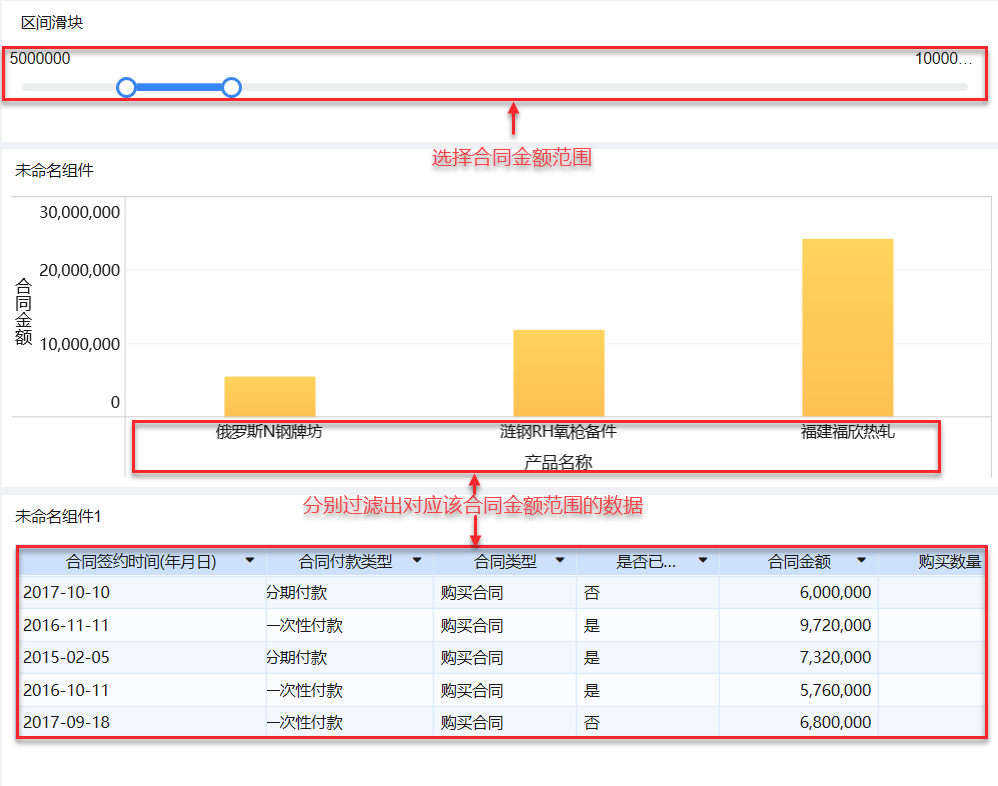
Task: Click the right slider handle of 区间滑块
Action: click(232, 87)
